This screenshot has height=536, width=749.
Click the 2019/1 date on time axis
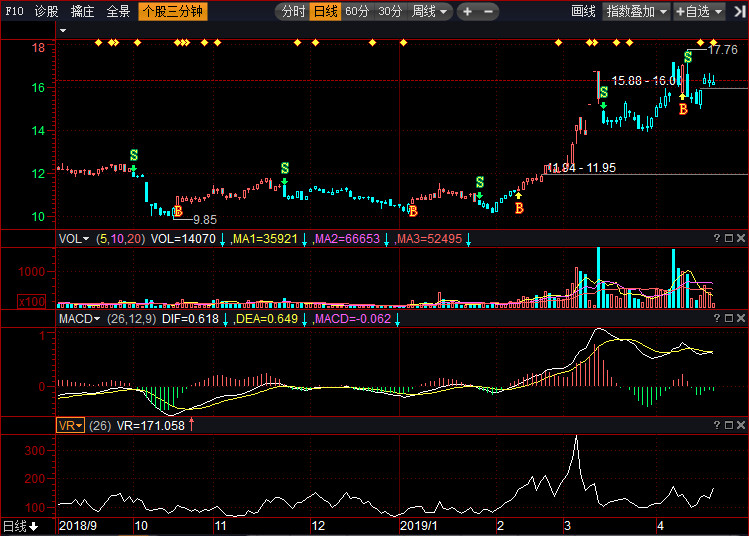tap(420, 525)
